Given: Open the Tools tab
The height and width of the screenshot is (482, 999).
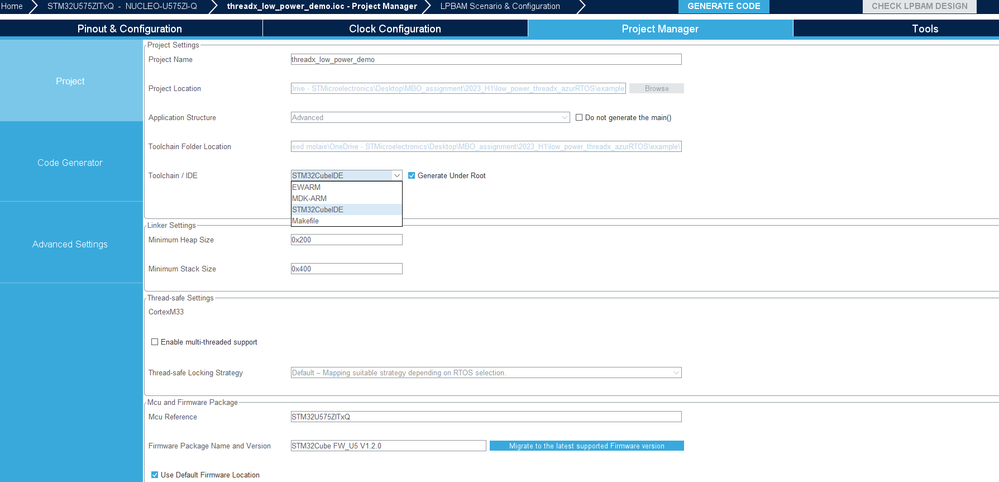Looking at the screenshot, I should [x=924, y=29].
